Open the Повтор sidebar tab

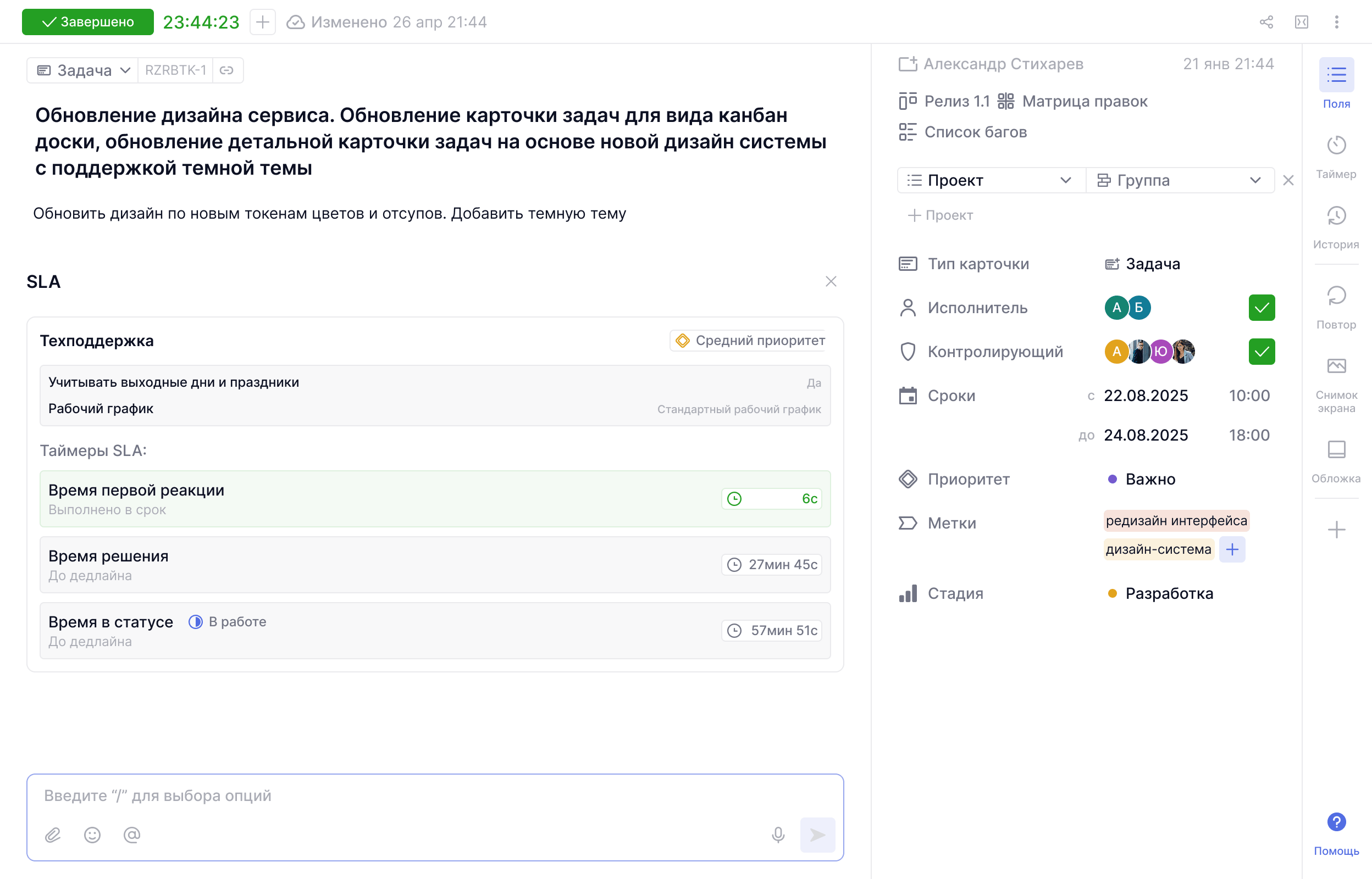(1336, 308)
